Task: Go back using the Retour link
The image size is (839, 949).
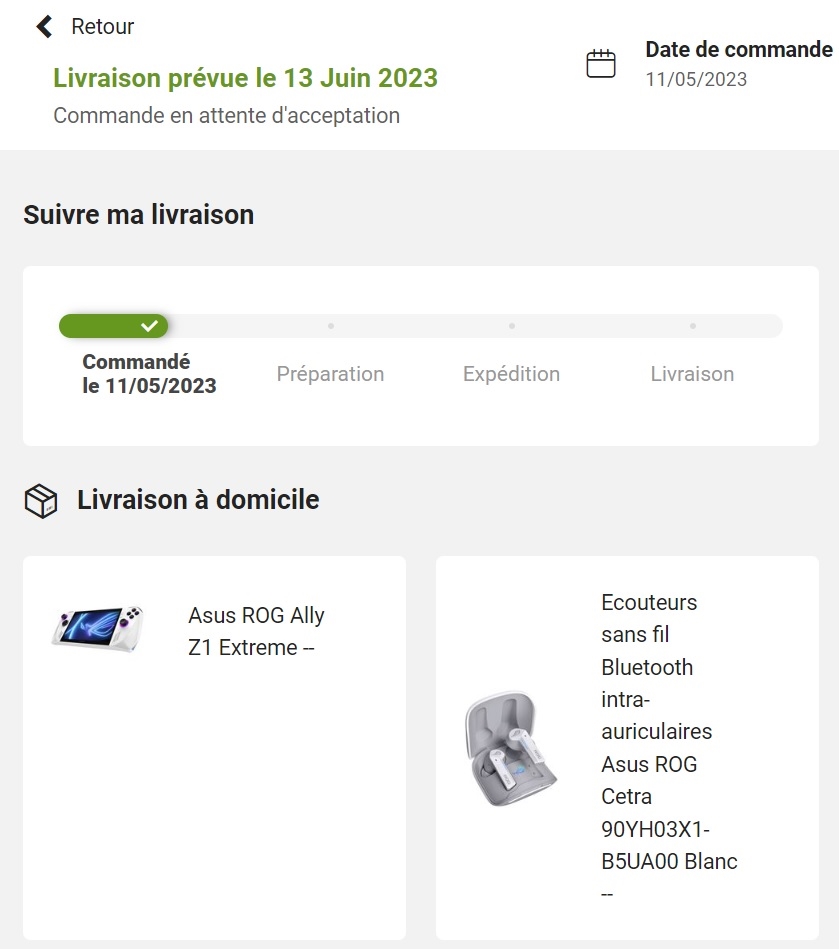Action: (102, 27)
